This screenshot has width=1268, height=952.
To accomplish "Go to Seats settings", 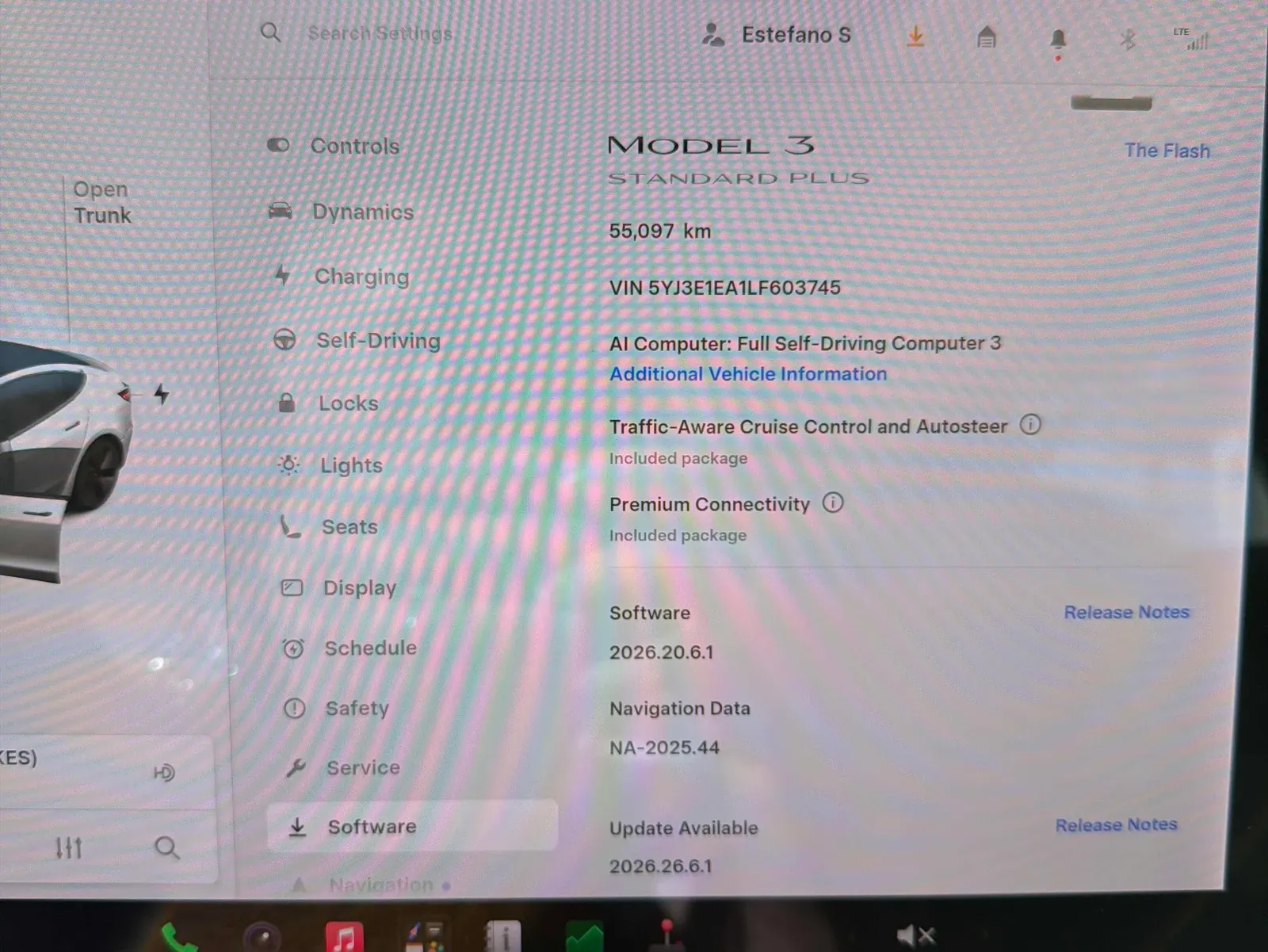I will click(x=329, y=527).
